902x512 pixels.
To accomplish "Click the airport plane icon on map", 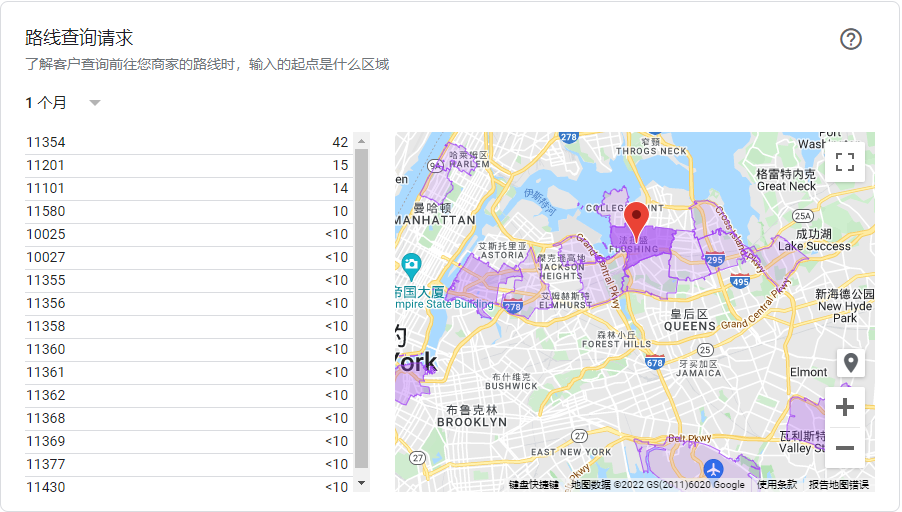I will [713, 469].
